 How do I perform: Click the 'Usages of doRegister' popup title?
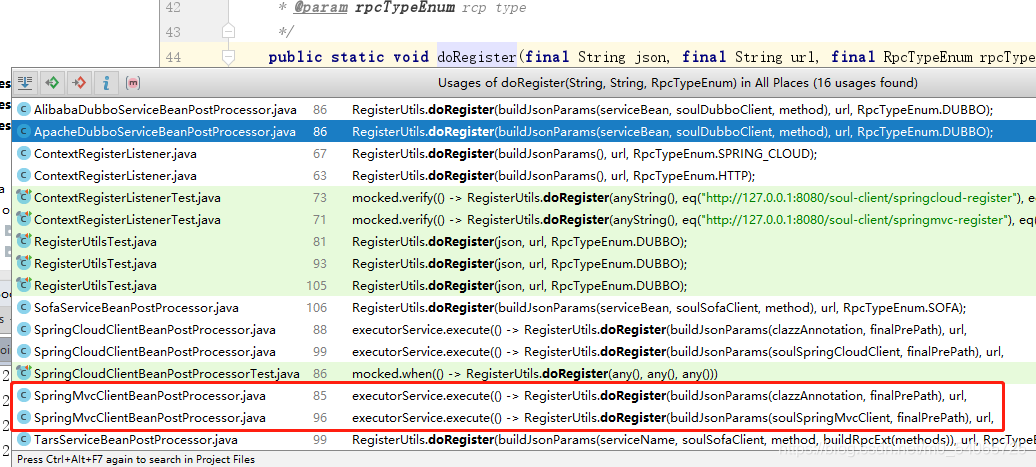click(x=677, y=83)
